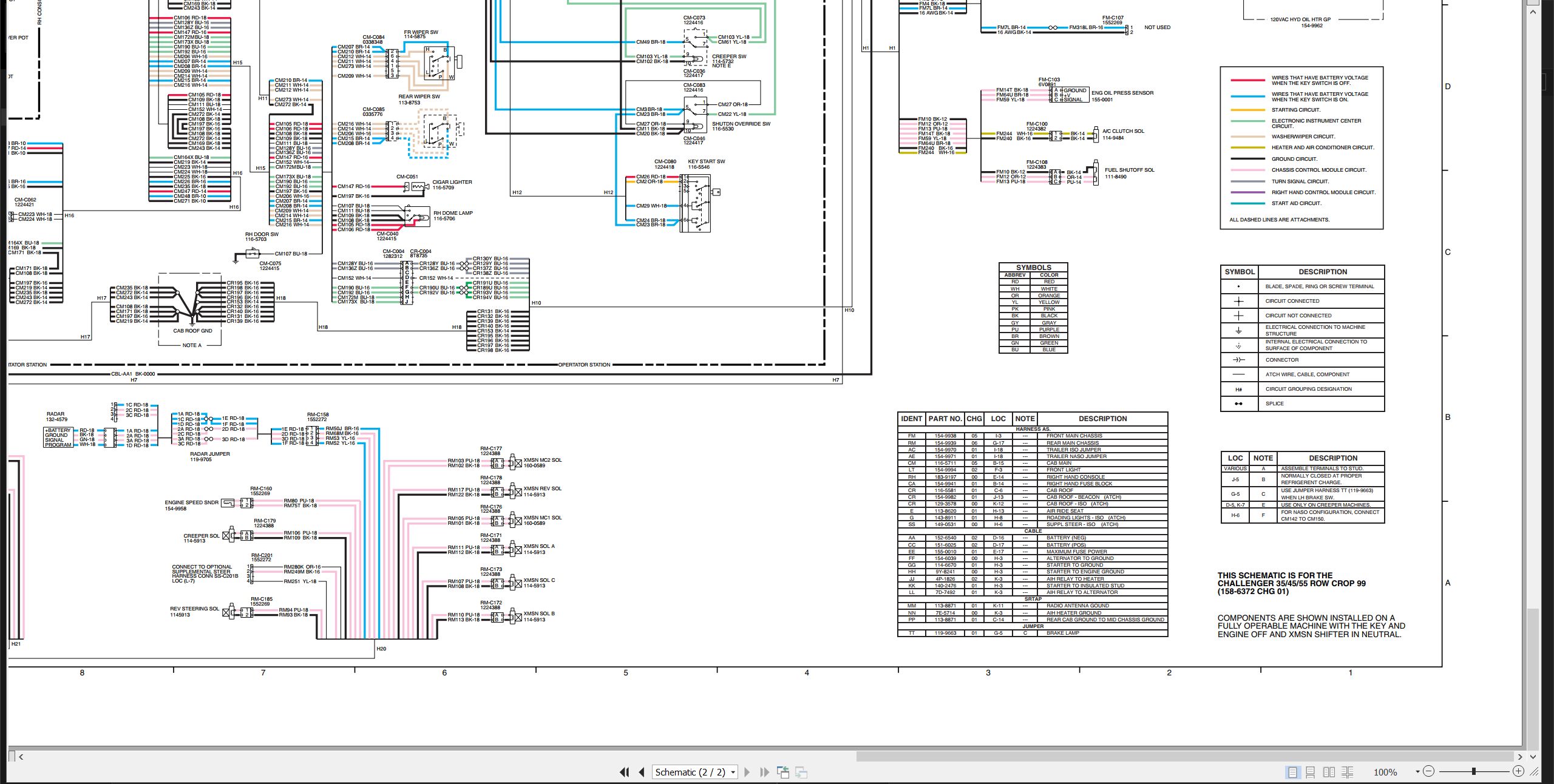Screen dimensions: 1554x784
Task: Click the REV STEERING SOL label
Action: [194, 609]
